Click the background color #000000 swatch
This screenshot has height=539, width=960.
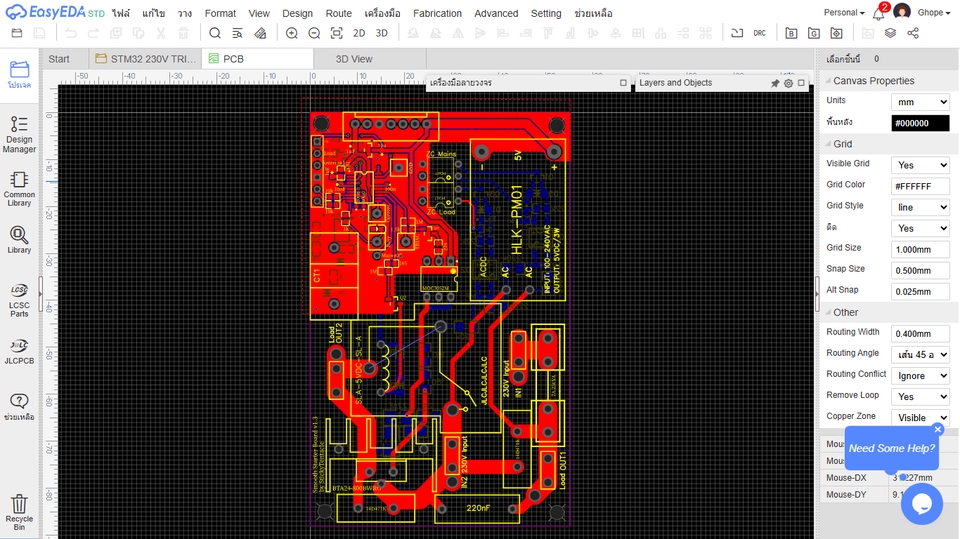(x=920, y=122)
